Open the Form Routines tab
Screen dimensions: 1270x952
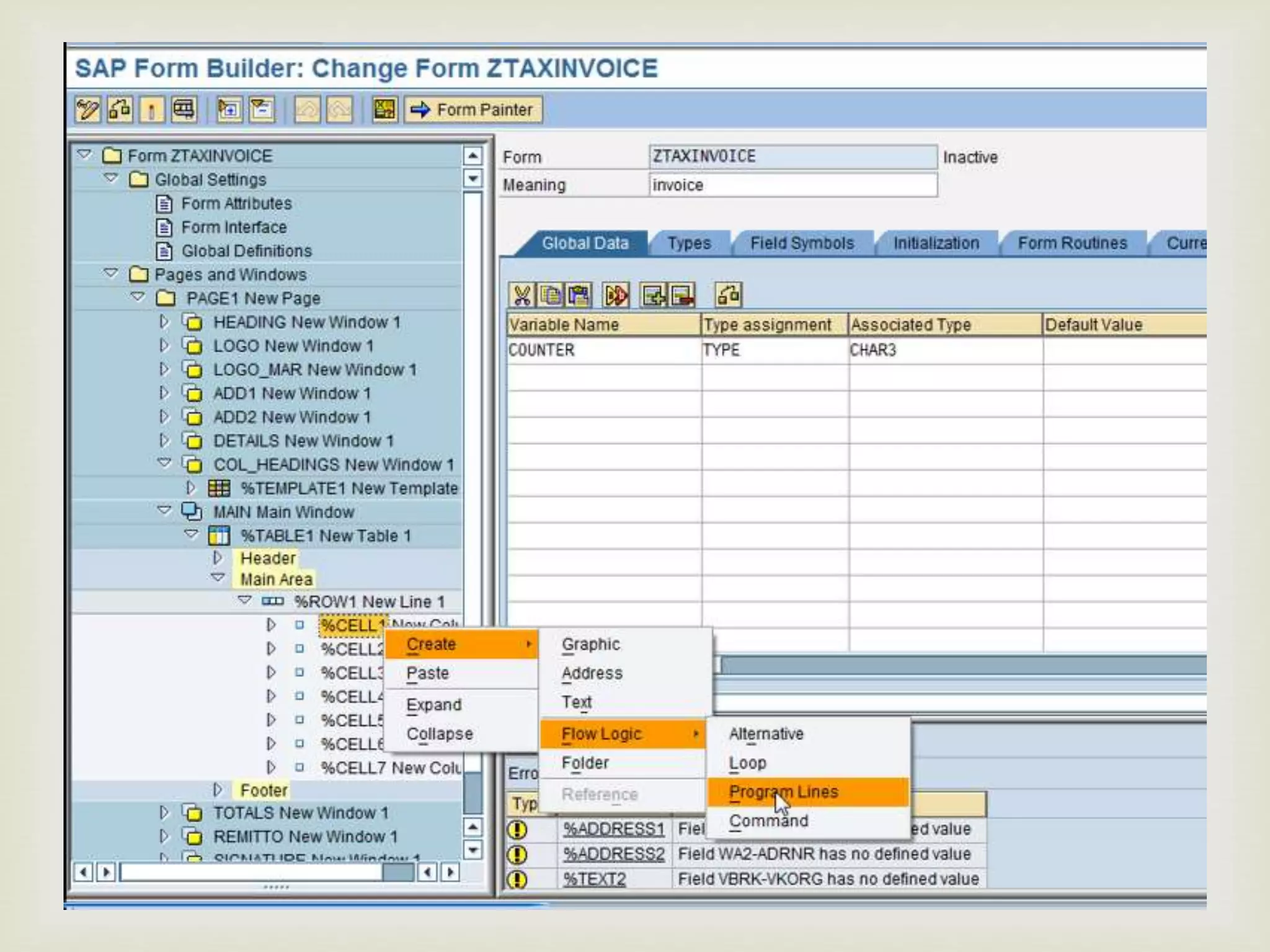pyautogui.click(x=1072, y=244)
